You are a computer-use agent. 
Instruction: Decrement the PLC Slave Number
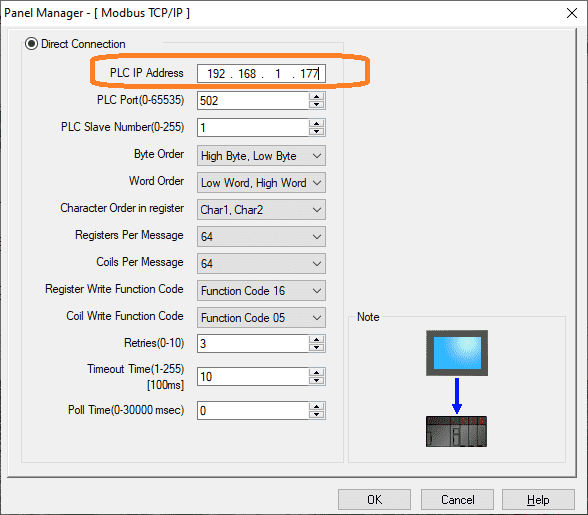[317, 132]
